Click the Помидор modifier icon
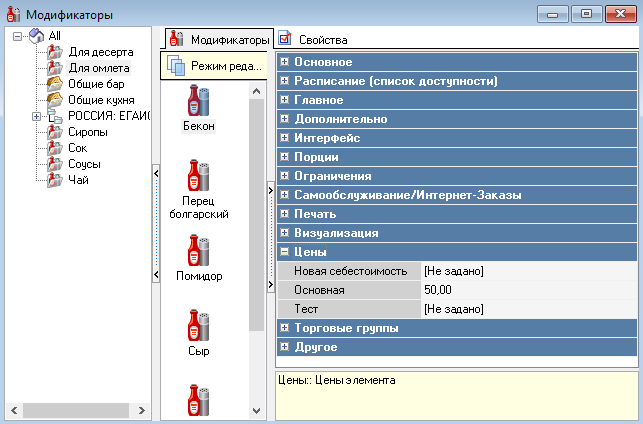643x424 pixels. tap(198, 251)
